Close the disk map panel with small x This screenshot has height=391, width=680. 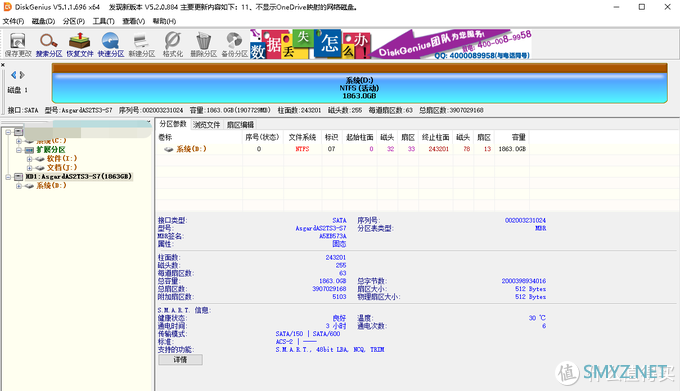pos(3,65)
